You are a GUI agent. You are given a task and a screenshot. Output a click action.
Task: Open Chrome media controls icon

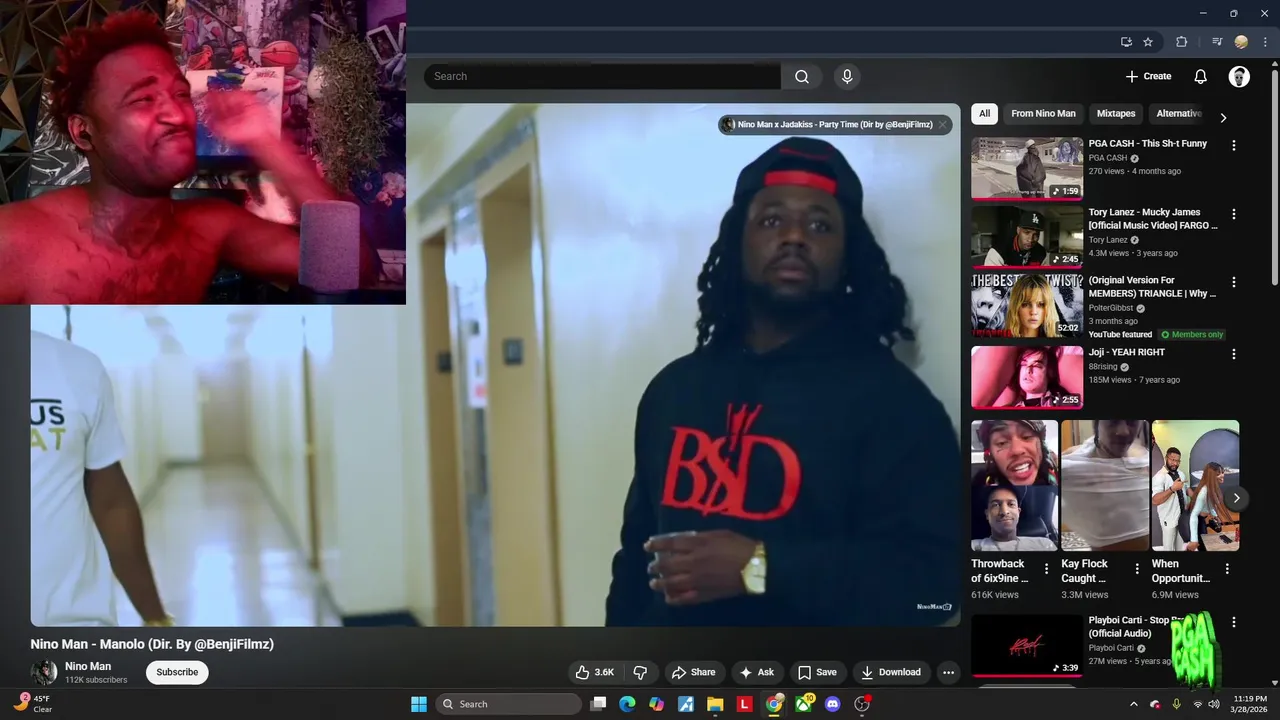[x=1217, y=42]
